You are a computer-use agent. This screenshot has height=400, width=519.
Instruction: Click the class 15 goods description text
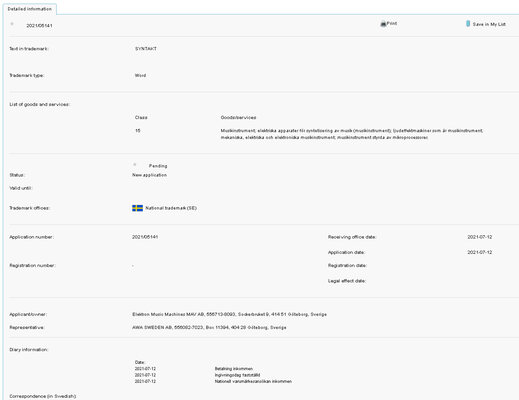[352, 134]
